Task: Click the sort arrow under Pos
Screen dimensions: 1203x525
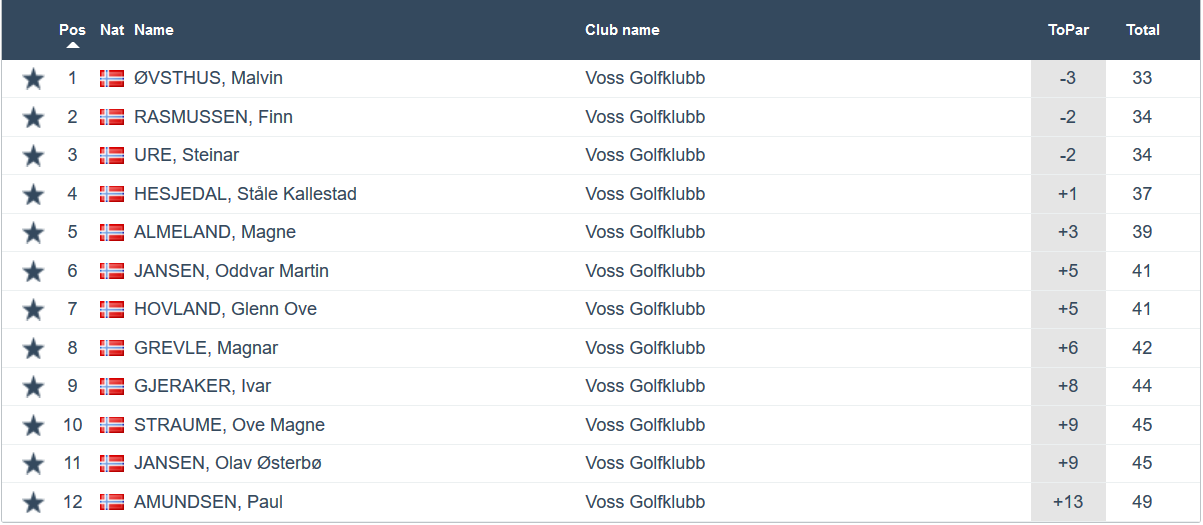Action: click(73, 45)
